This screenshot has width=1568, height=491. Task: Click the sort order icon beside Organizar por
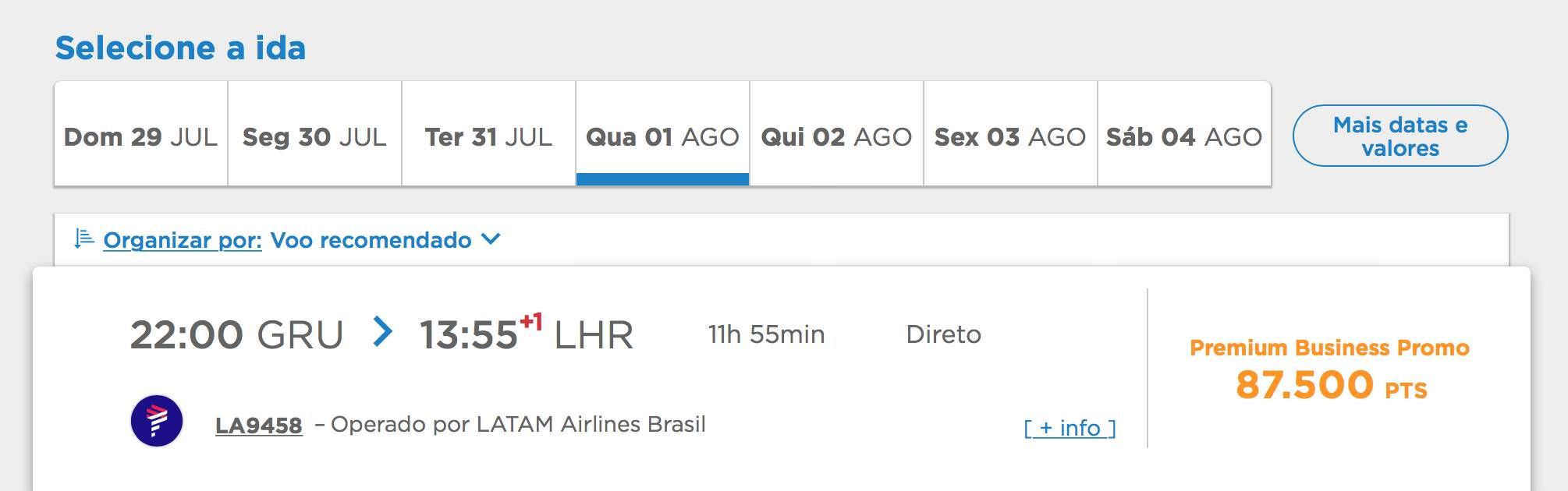tap(83, 238)
